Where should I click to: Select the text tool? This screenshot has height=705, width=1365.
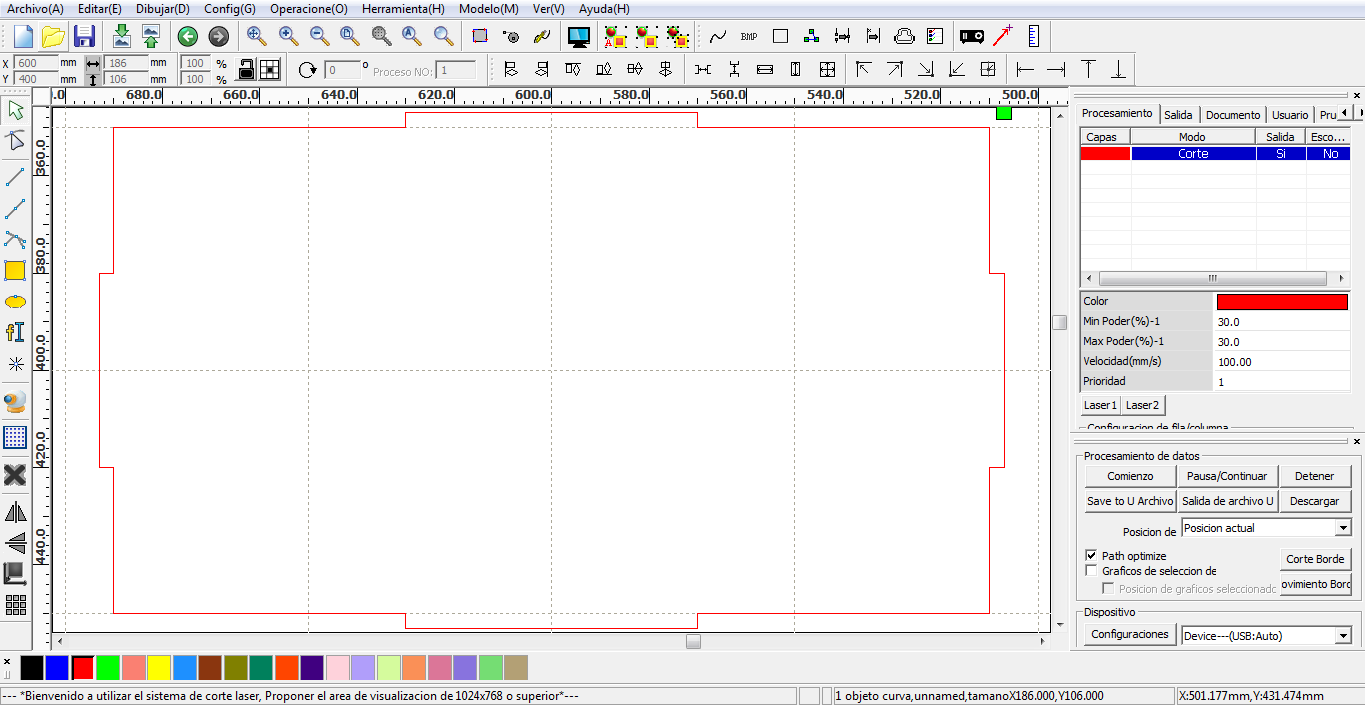[15, 332]
